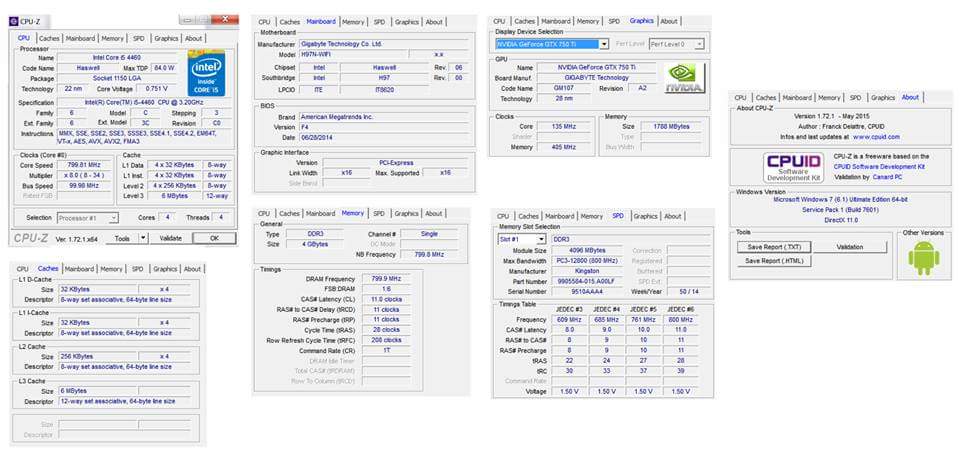960x455 pixels.
Task: In the titled CPU-Z window, open Memory tab
Action: [112, 39]
